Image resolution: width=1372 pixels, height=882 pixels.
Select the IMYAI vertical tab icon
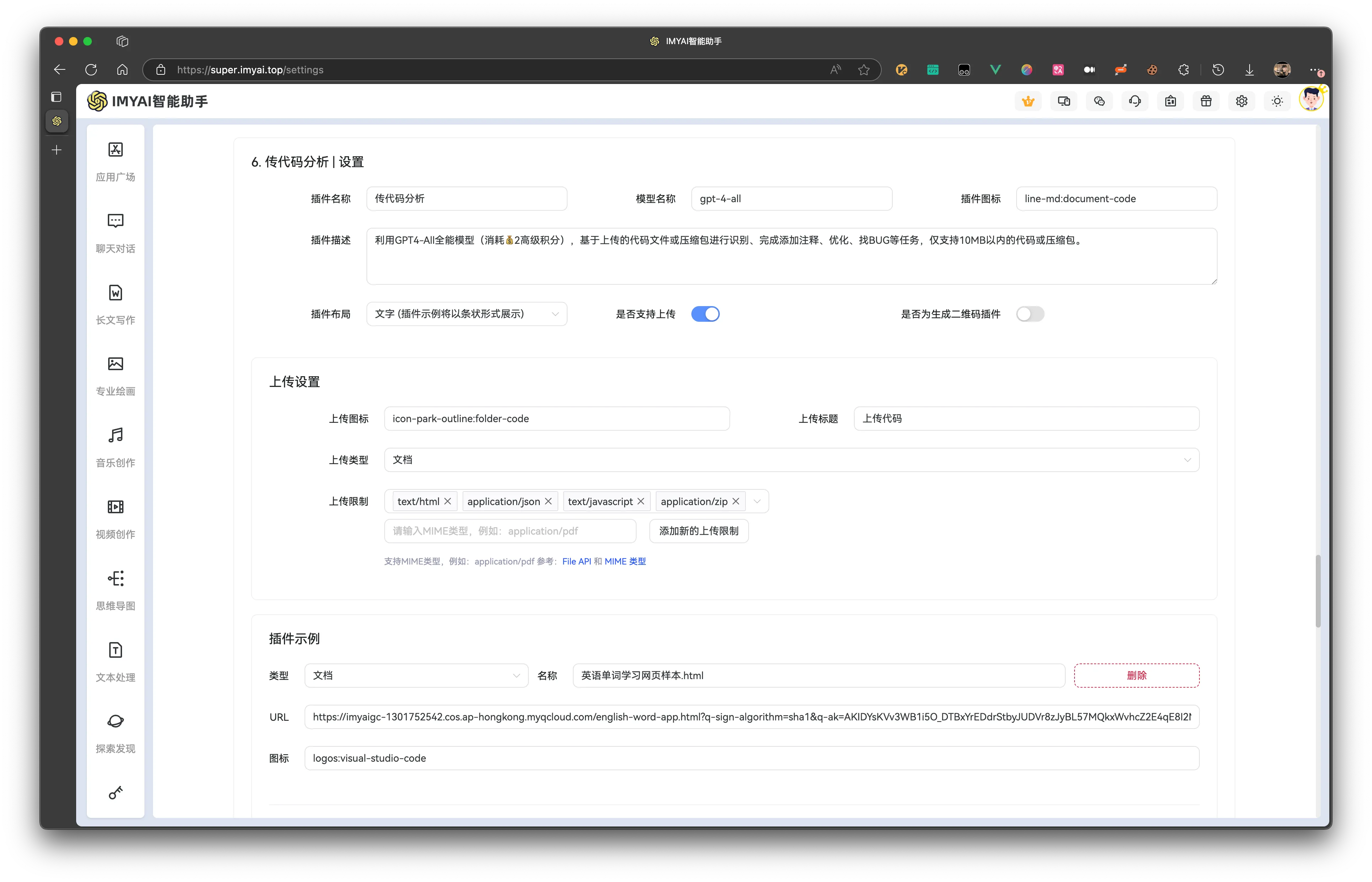tap(57, 121)
